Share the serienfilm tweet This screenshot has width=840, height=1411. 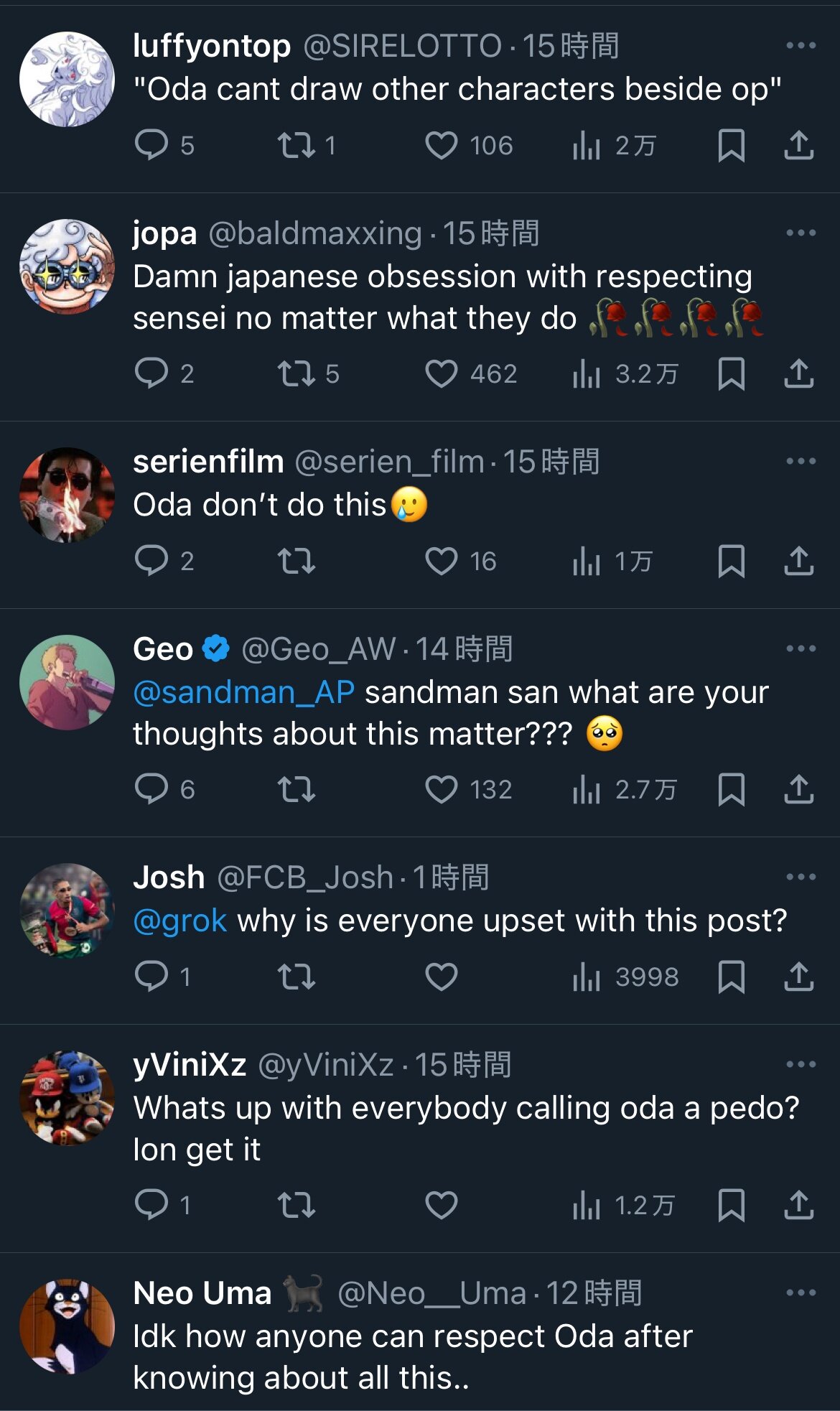click(798, 561)
